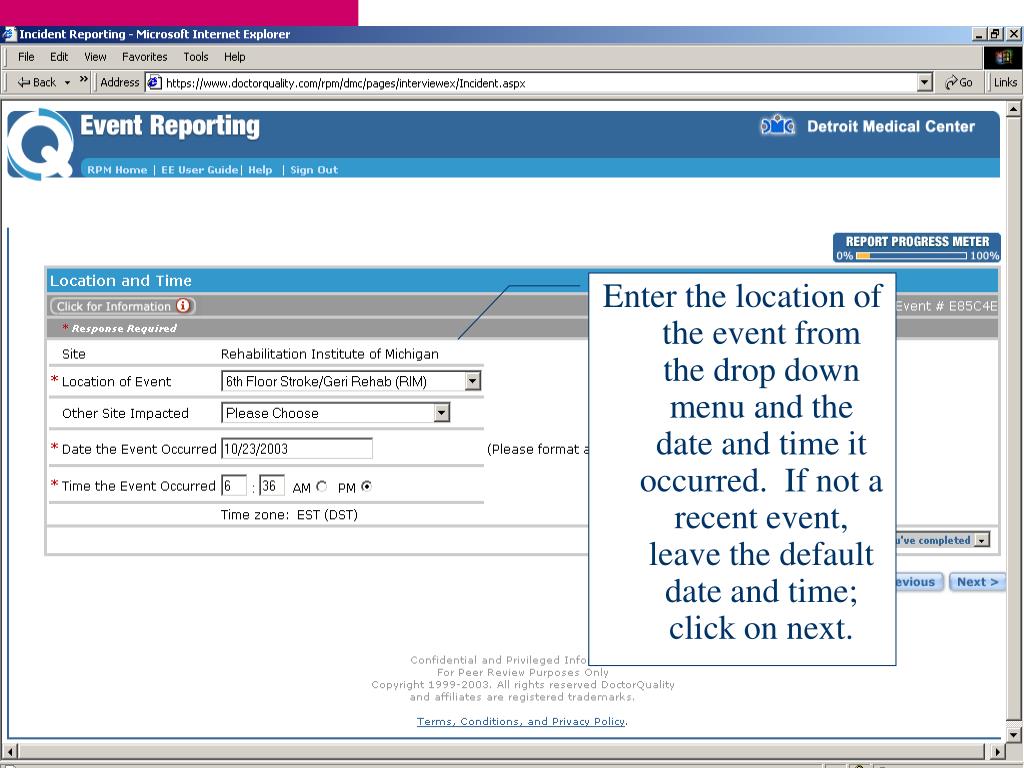Click the vertical scrollbar down arrow

pos(1014,733)
